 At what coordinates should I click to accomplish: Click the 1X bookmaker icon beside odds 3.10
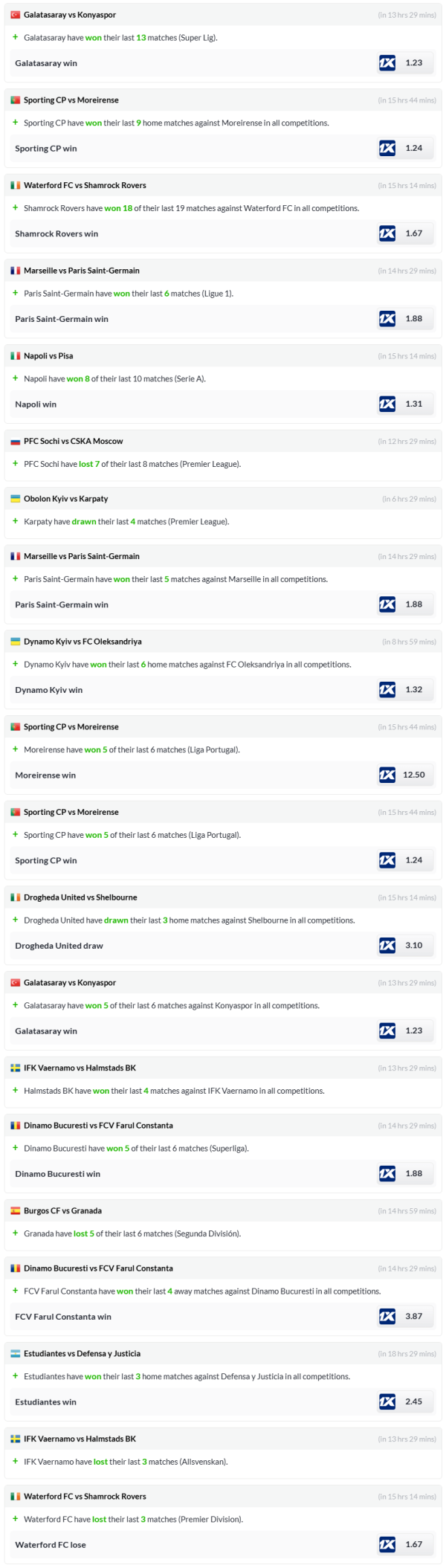tap(387, 945)
